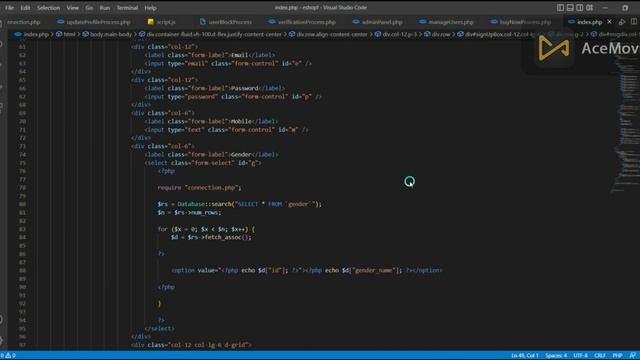Click the label containing Email text

tap(209, 55)
